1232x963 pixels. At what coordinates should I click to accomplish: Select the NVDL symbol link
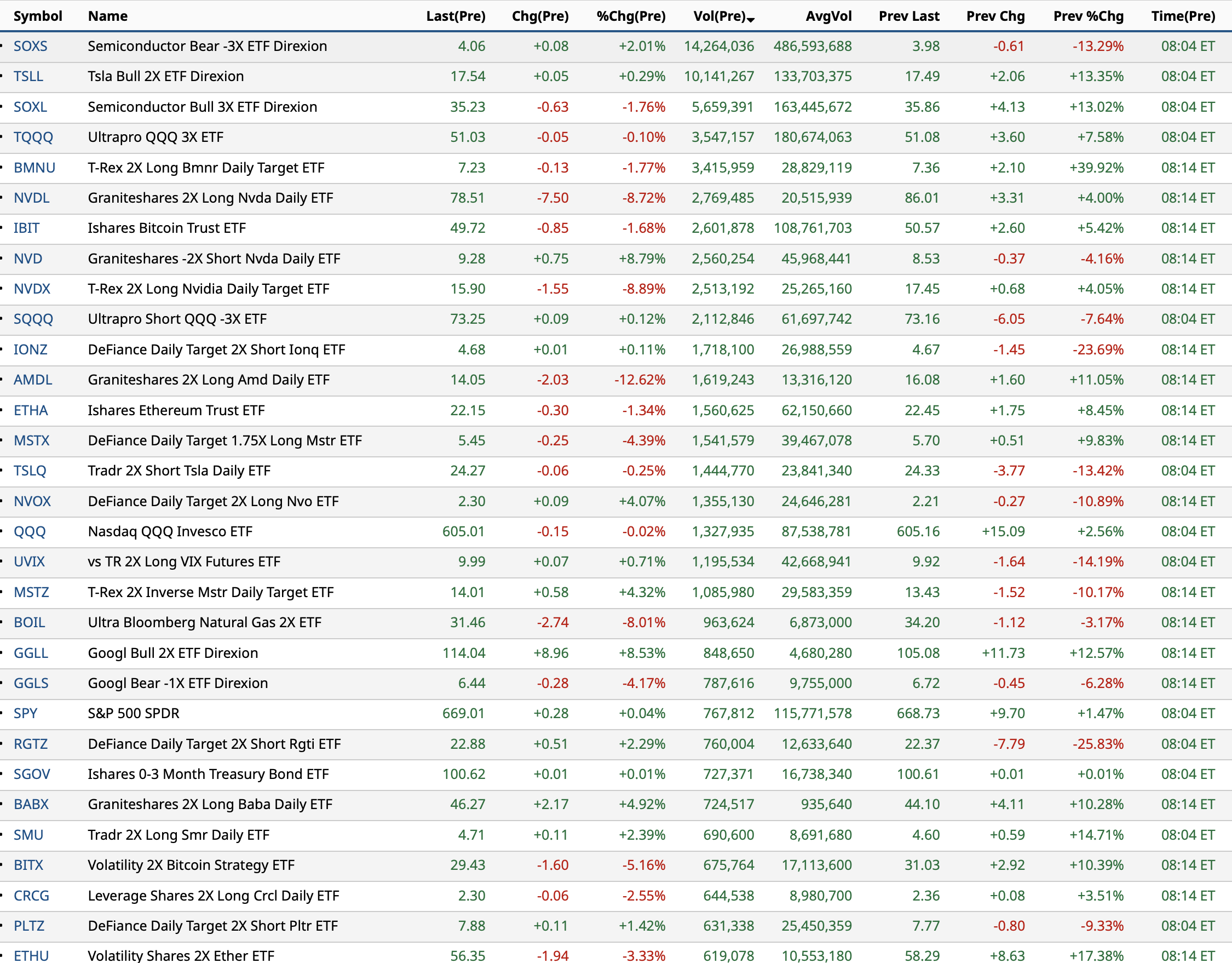pos(32,198)
